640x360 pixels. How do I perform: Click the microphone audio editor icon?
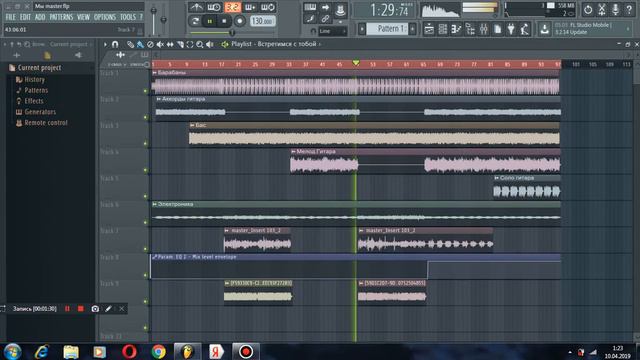[x=616, y=9]
